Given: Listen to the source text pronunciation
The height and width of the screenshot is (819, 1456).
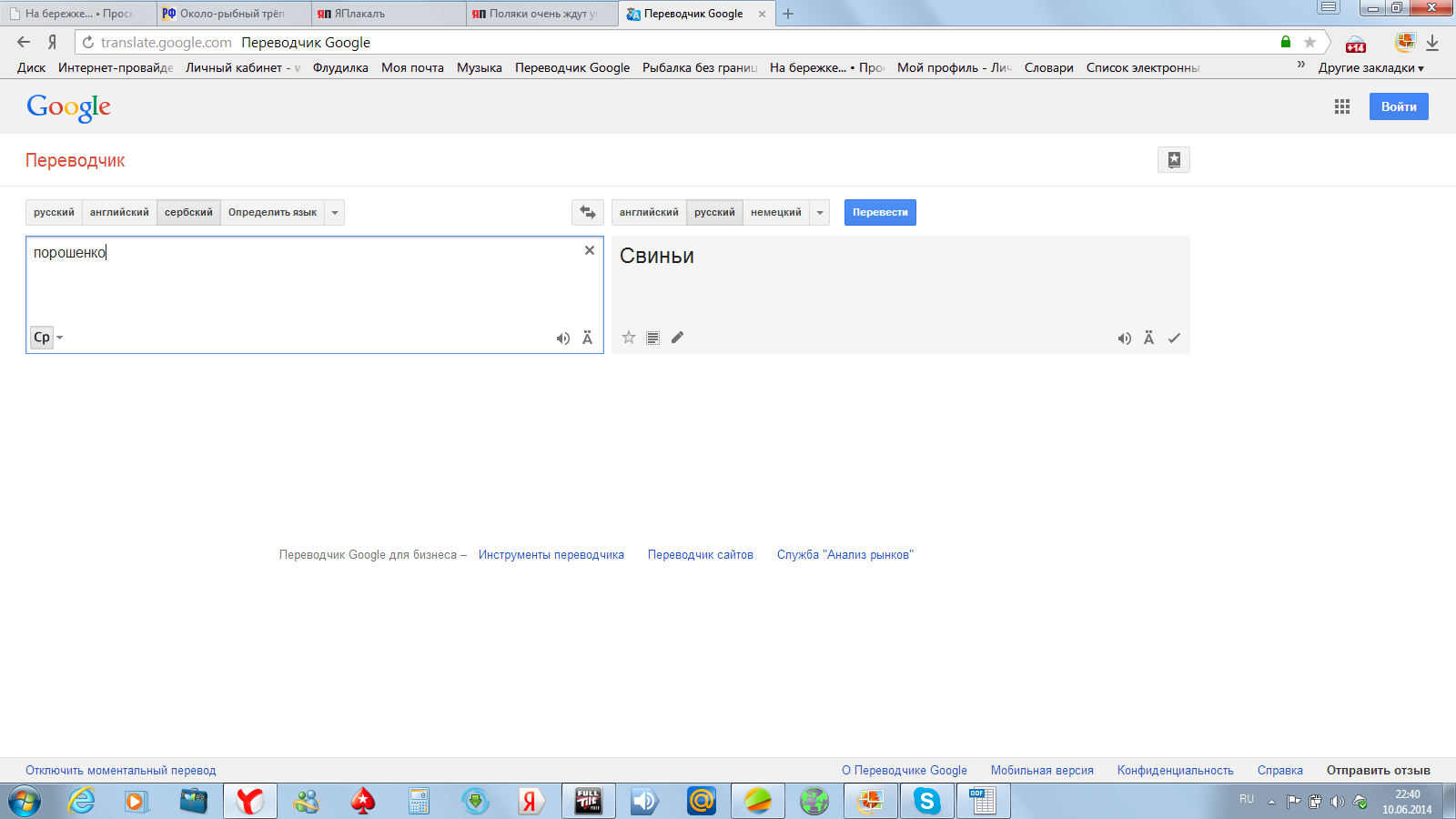Looking at the screenshot, I should (563, 339).
